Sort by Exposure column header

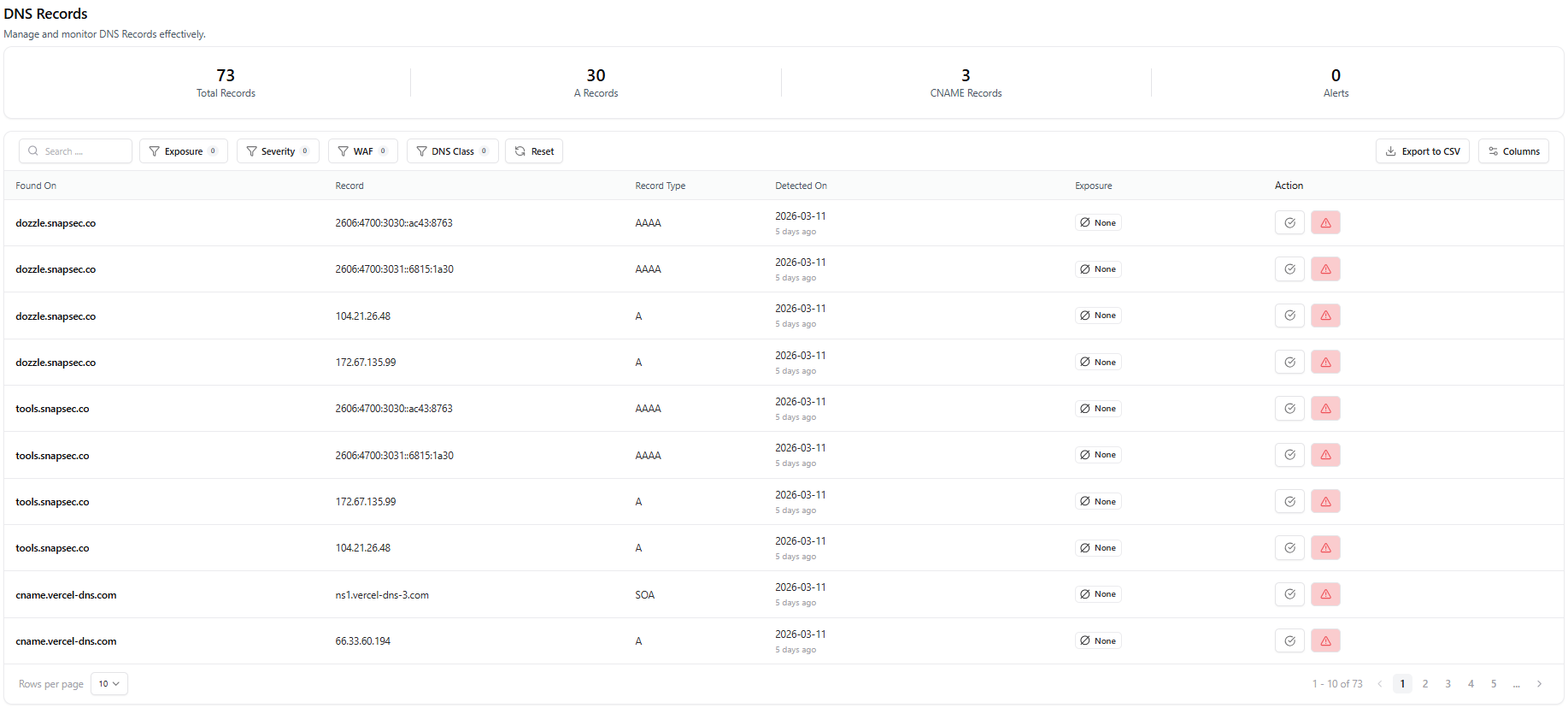(1094, 186)
